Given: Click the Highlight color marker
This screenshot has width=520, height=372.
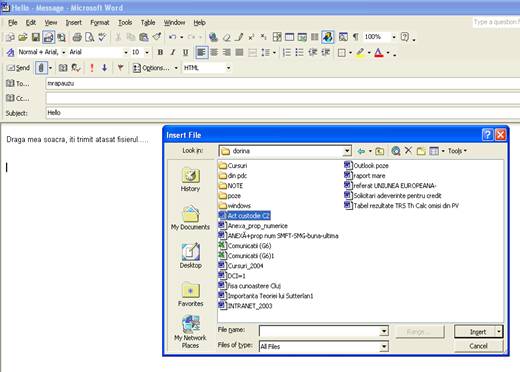Looking at the screenshot, I should pyautogui.click(x=360, y=52).
